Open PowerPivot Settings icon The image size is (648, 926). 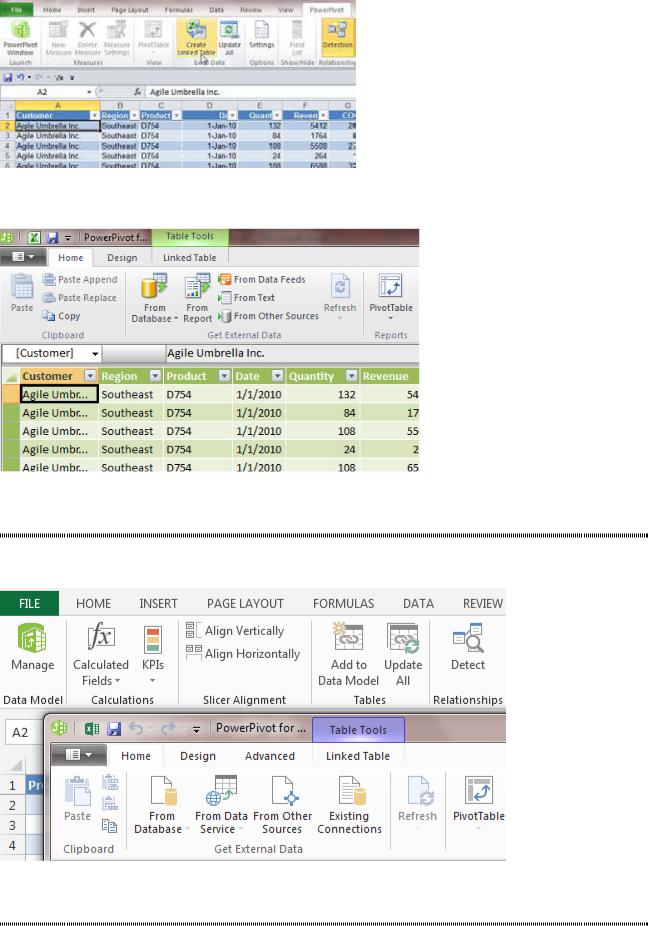click(x=262, y=35)
